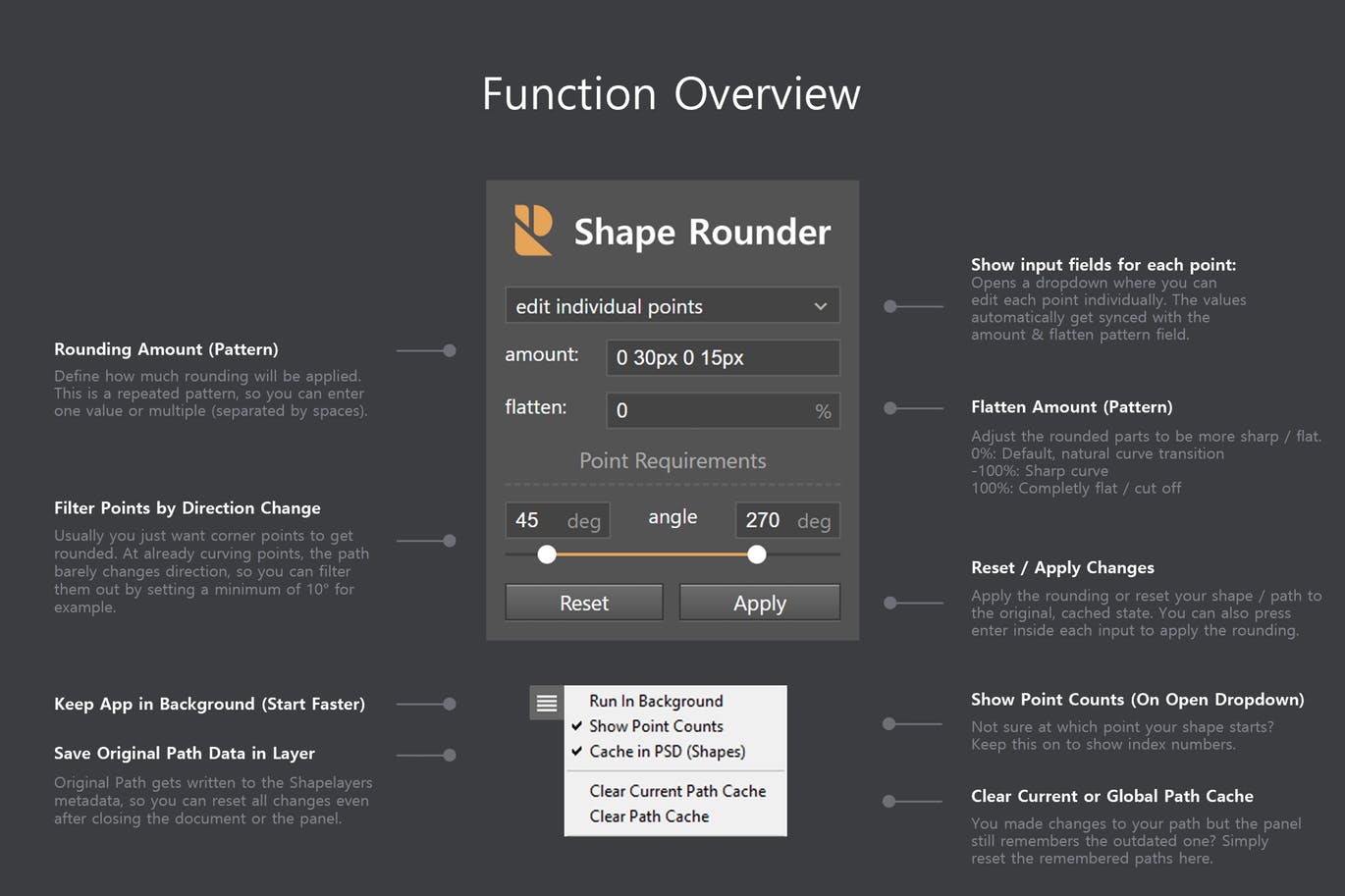The height and width of the screenshot is (896, 1345).
Task: Click the dropdown chevron next to edit individual points
Action: click(x=820, y=305)
